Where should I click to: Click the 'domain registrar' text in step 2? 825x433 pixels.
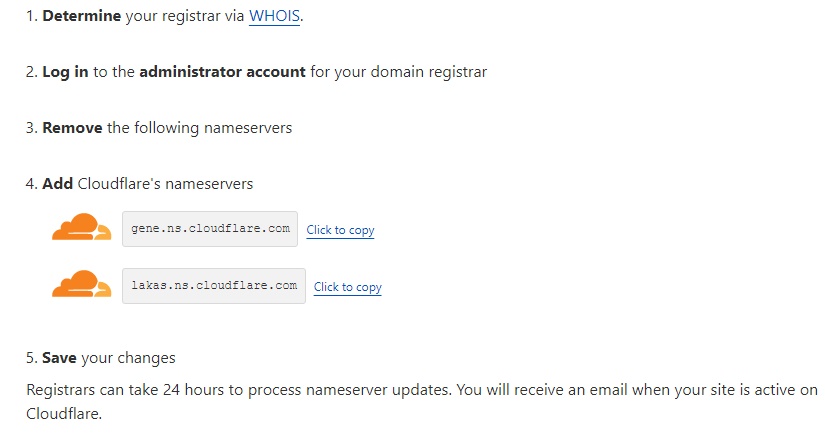[429, 72]
